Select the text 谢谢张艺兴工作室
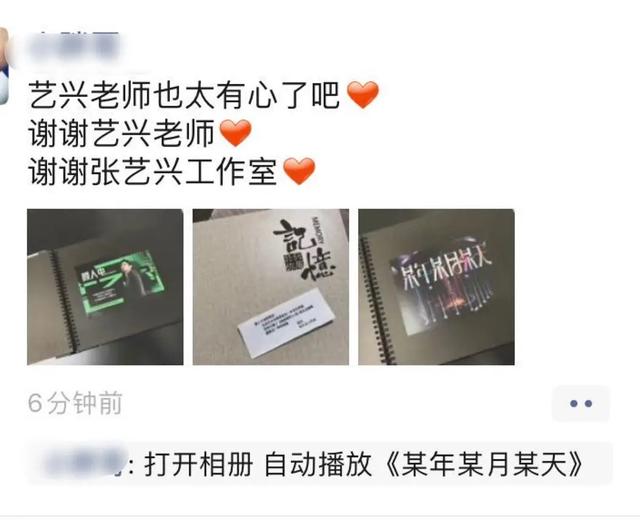 pos(153,171)
